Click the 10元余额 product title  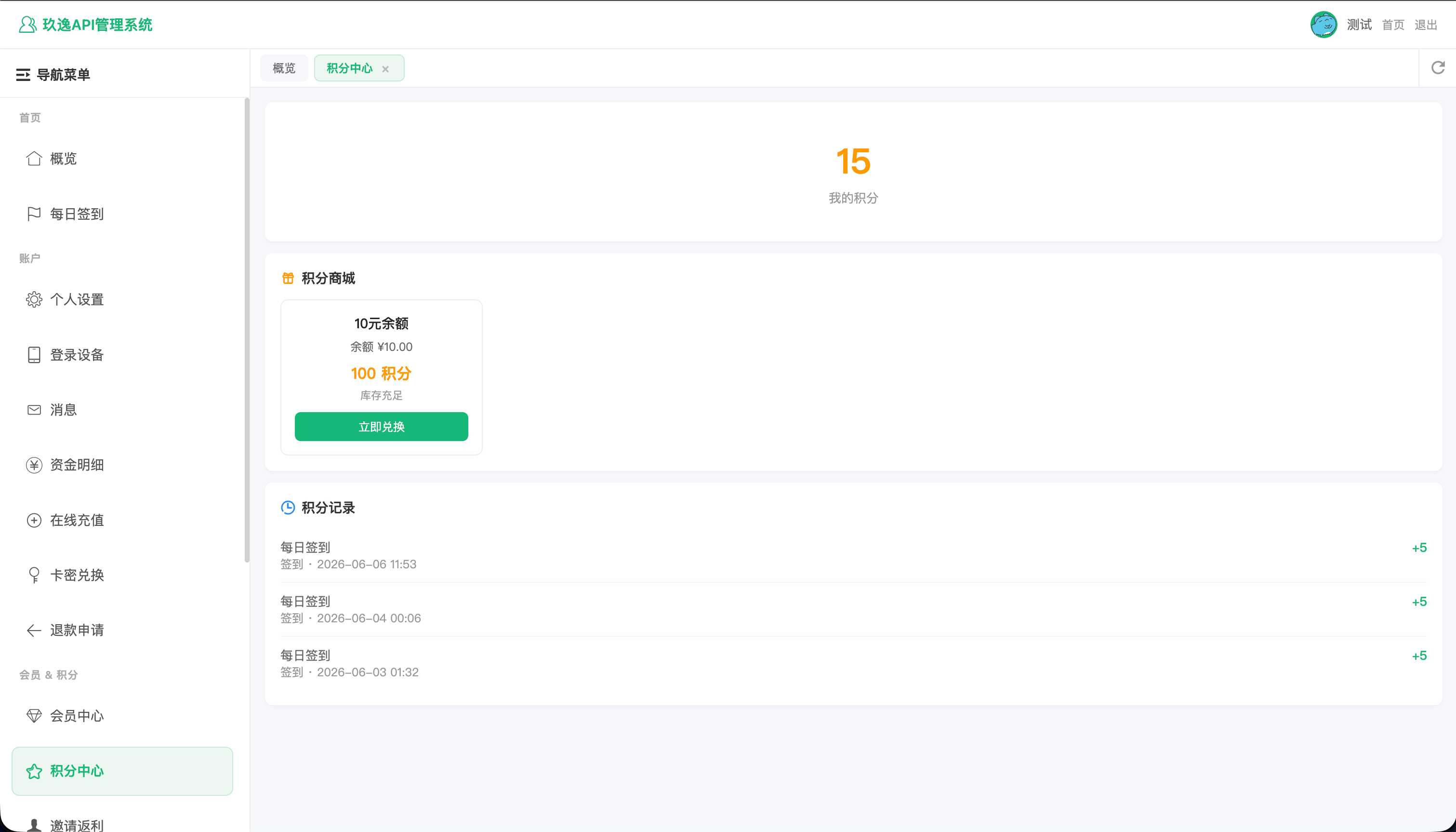(382, 323)
